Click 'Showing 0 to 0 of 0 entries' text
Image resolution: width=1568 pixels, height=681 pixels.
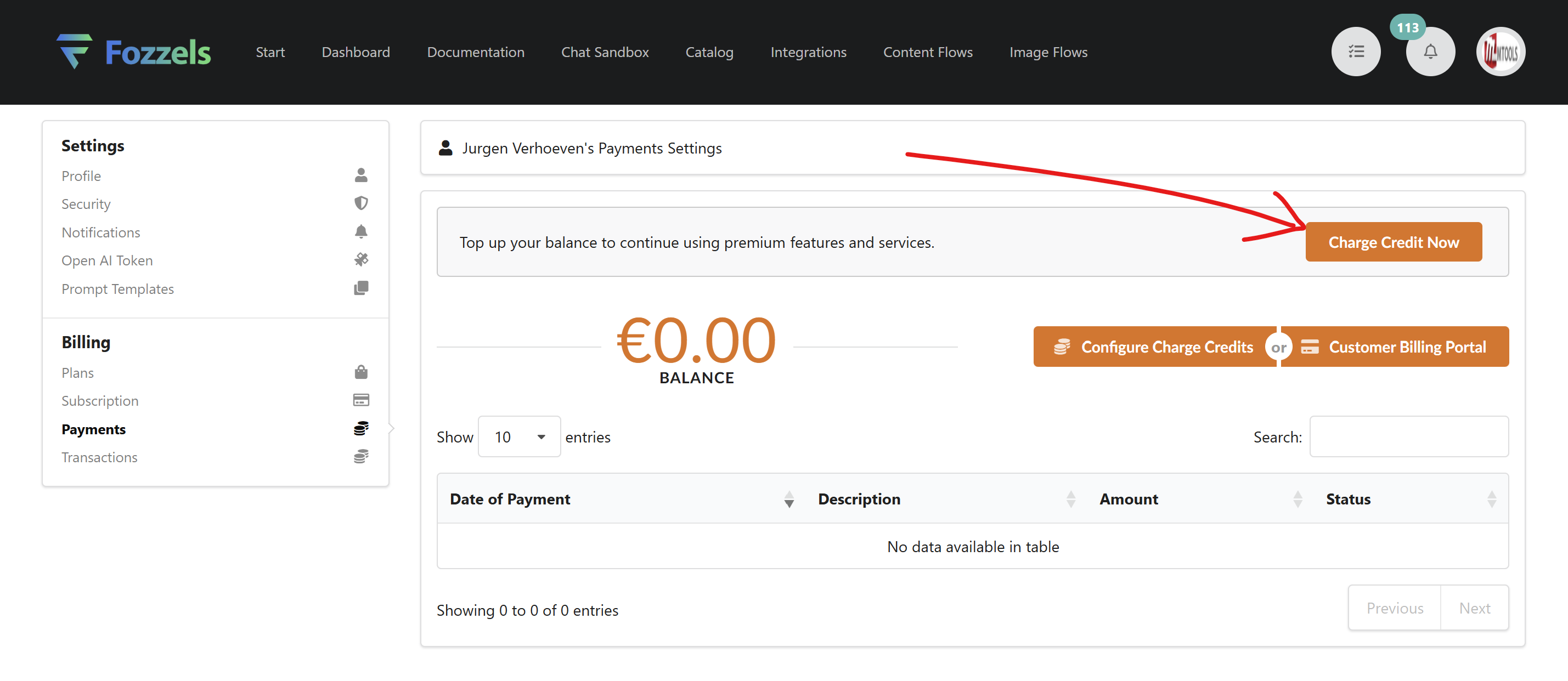tap(527, 610)
